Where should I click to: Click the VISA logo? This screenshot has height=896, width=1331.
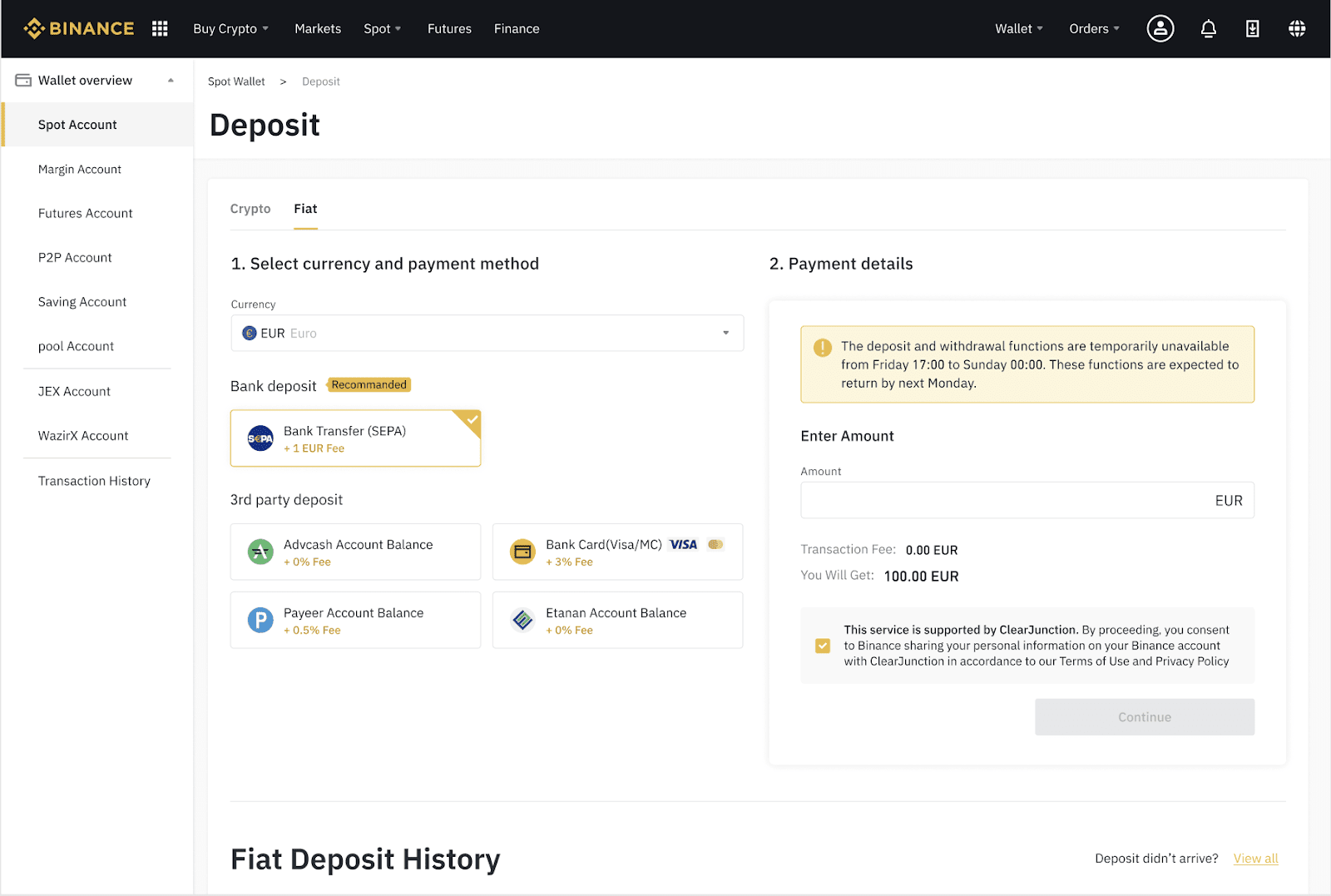tap(684, 544)
